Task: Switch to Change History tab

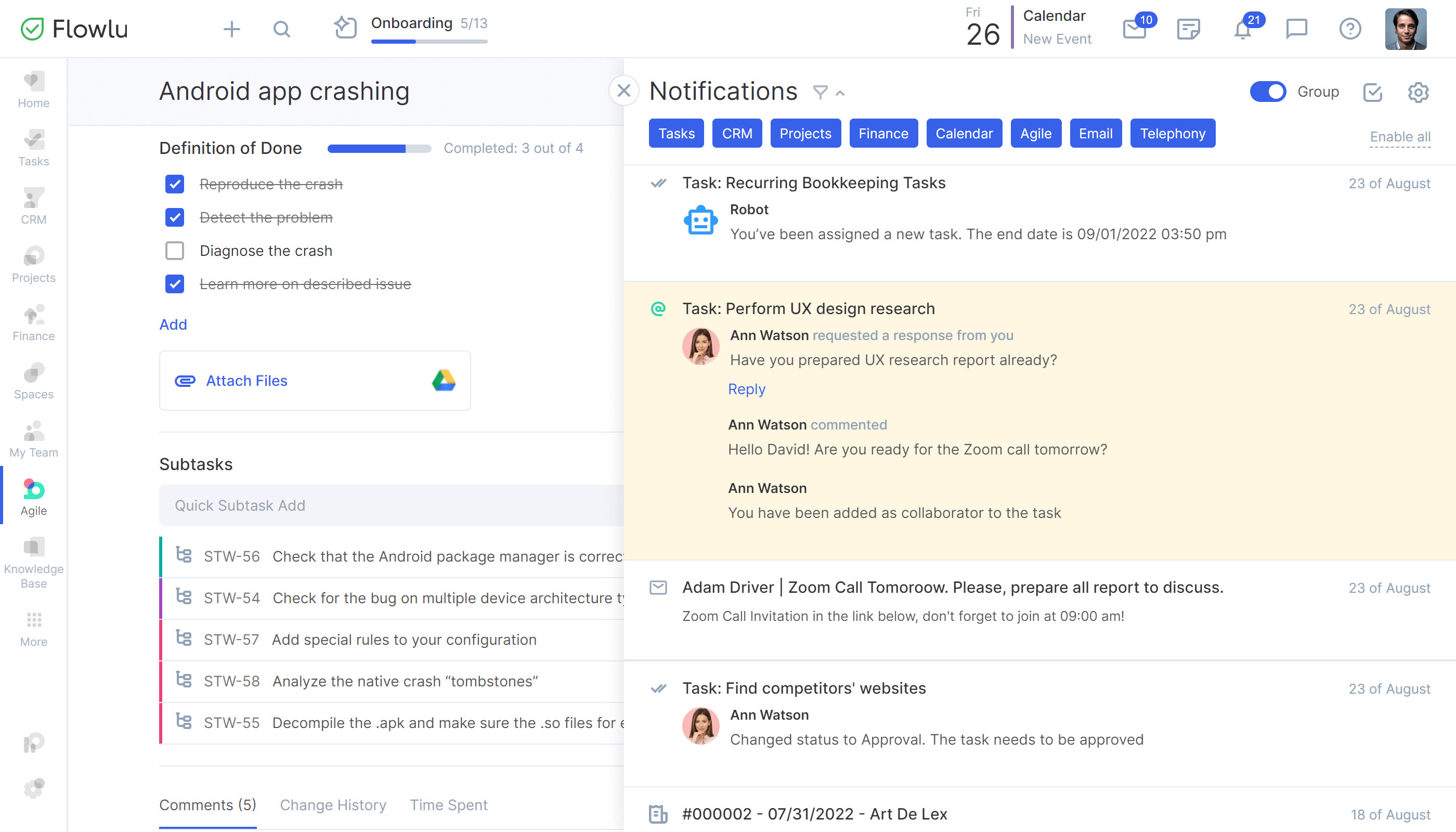Action: coord(333,804)
